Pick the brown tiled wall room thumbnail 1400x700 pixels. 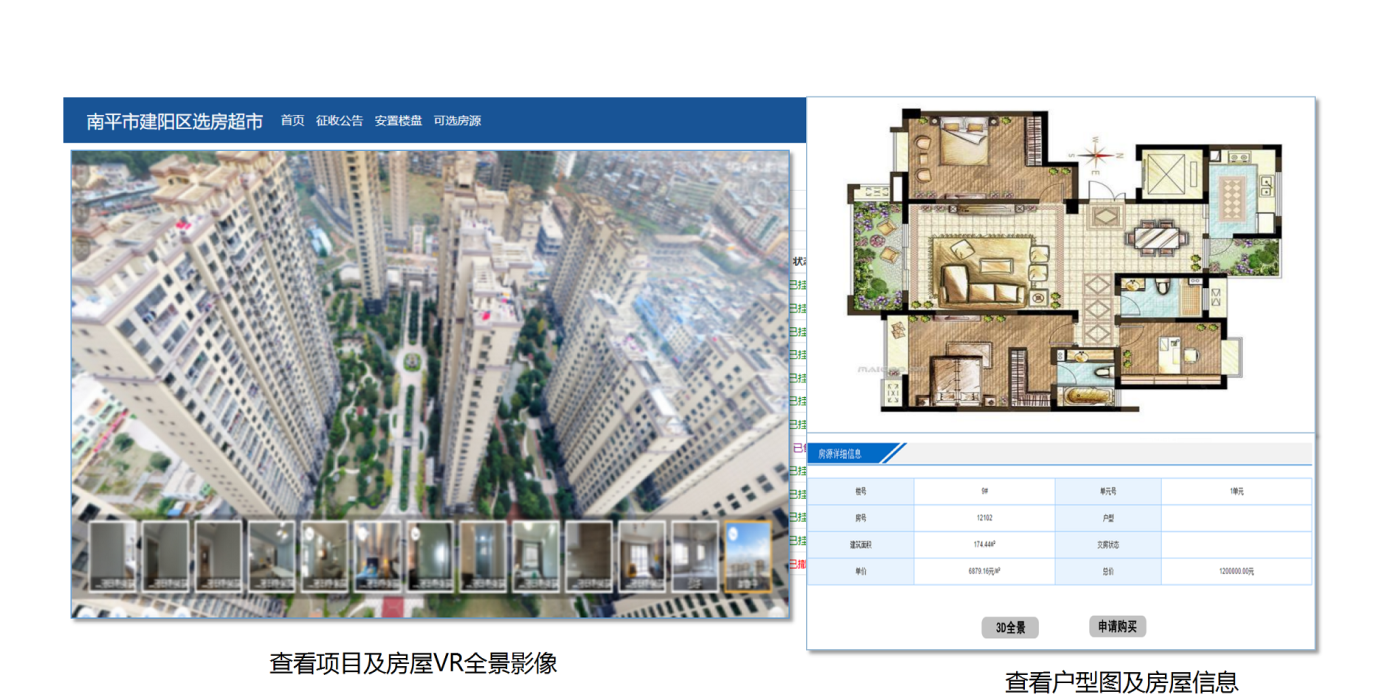click(x=588, y=557)
